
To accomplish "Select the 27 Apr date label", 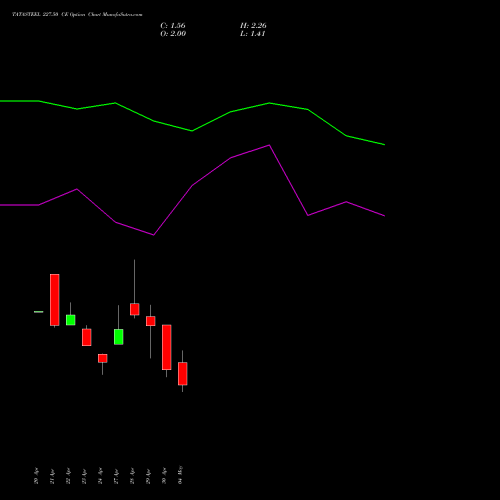I will 116,476.
